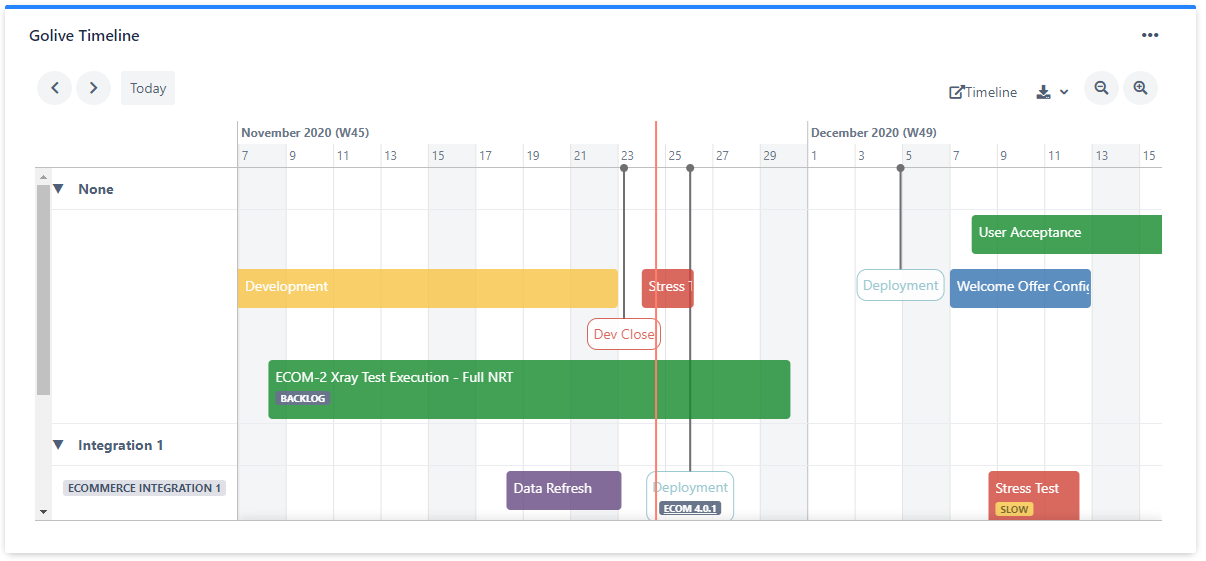Go to next timeline period
The width and height of the screenshot is (1206, 561).
click(x=93, y=88)
